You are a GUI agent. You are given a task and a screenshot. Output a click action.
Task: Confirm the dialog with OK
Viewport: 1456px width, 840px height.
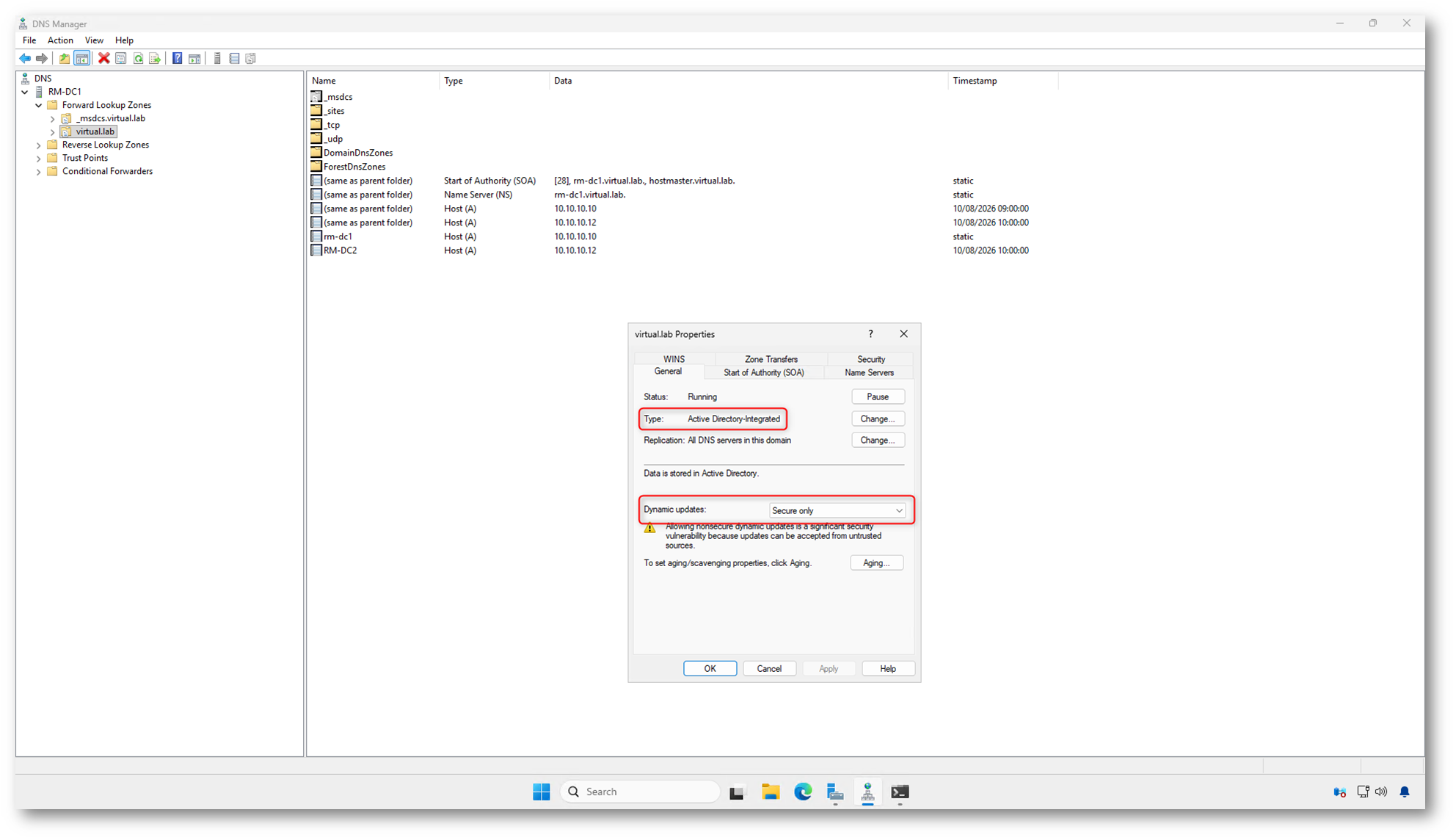pos(710,669)
